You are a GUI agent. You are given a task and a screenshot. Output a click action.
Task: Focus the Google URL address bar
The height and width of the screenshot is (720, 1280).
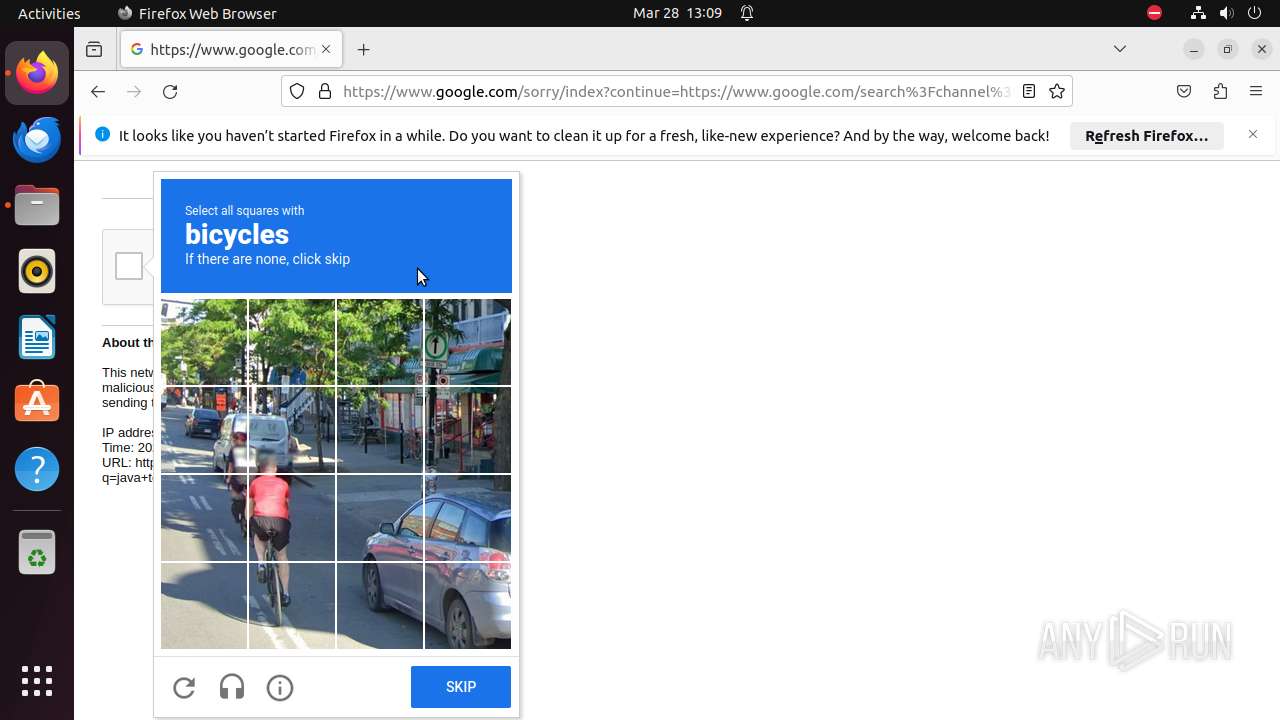676,91
